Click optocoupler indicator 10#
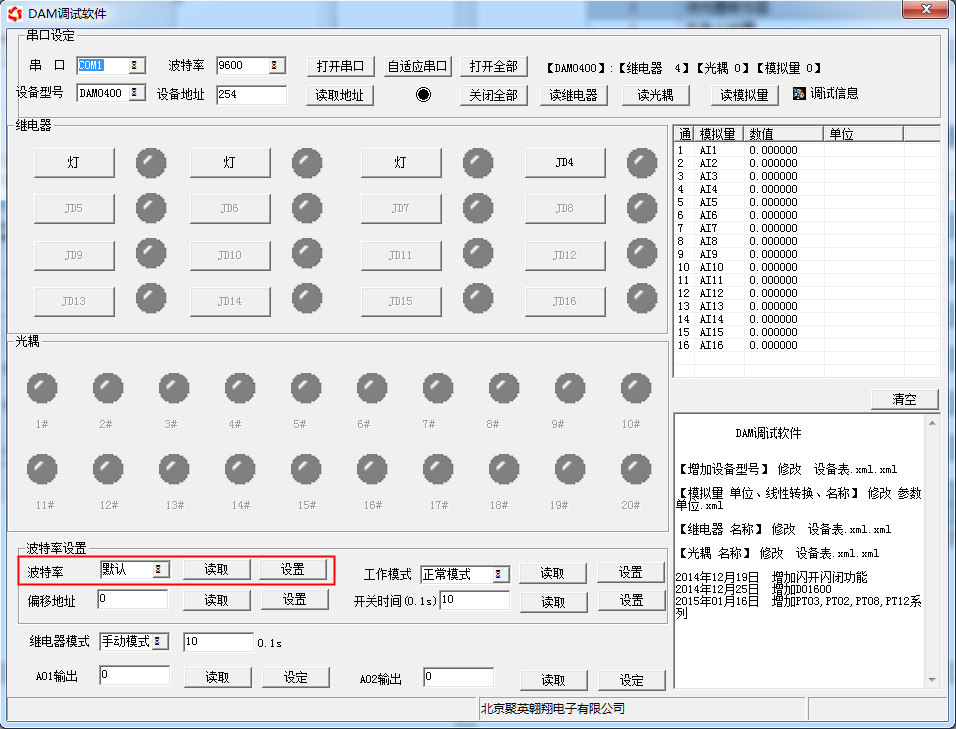Screen dimensions: 956x729 tap(635, 388)
